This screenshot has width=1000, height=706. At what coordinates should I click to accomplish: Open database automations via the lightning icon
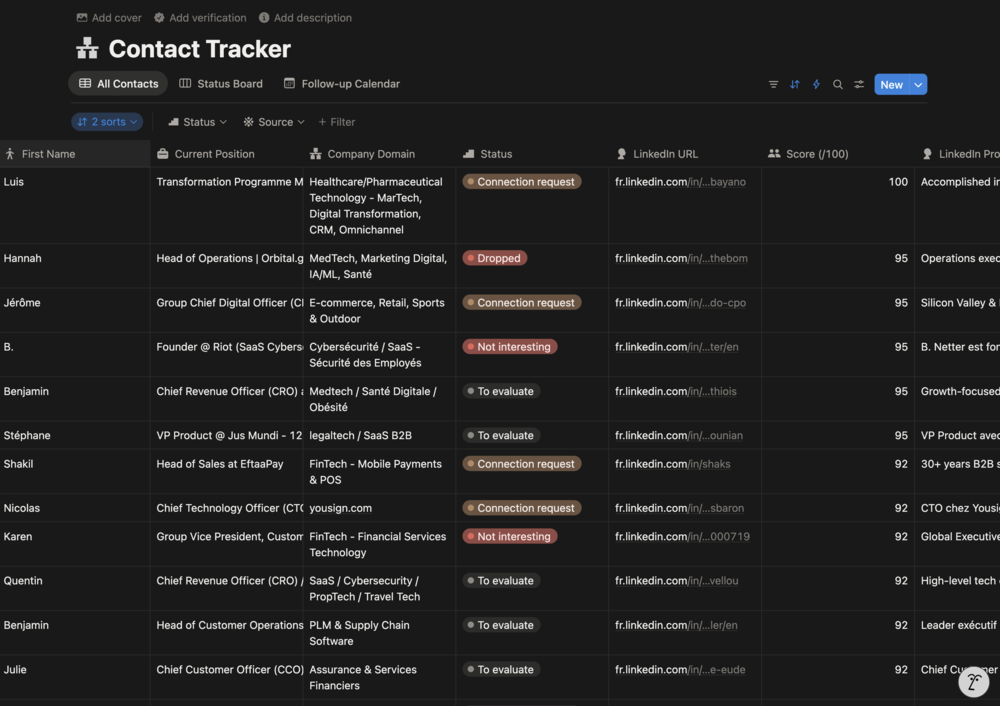tap(816, 84)
